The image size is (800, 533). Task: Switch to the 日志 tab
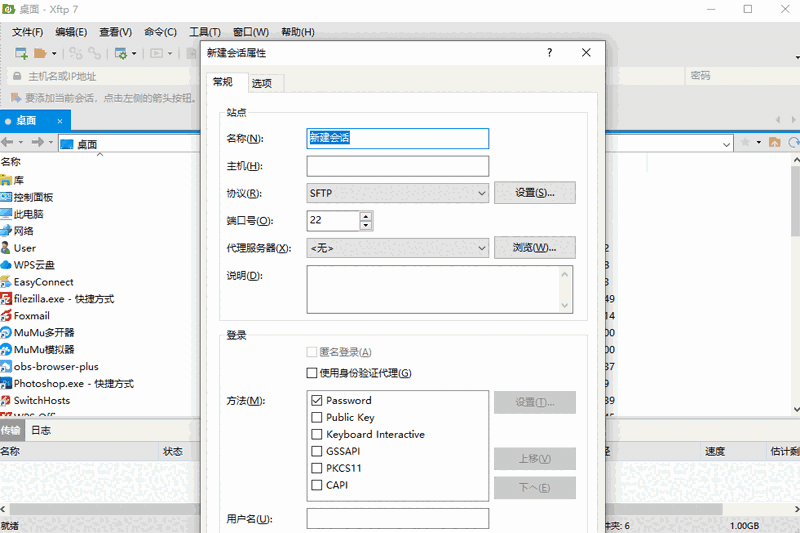point(40,430)
